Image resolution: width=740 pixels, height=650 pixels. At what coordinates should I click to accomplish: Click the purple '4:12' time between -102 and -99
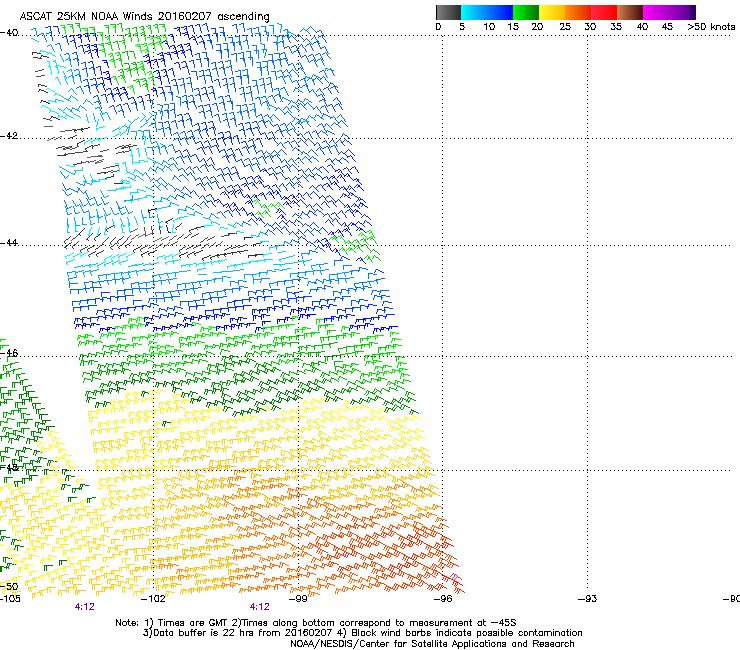pos(260,607)
